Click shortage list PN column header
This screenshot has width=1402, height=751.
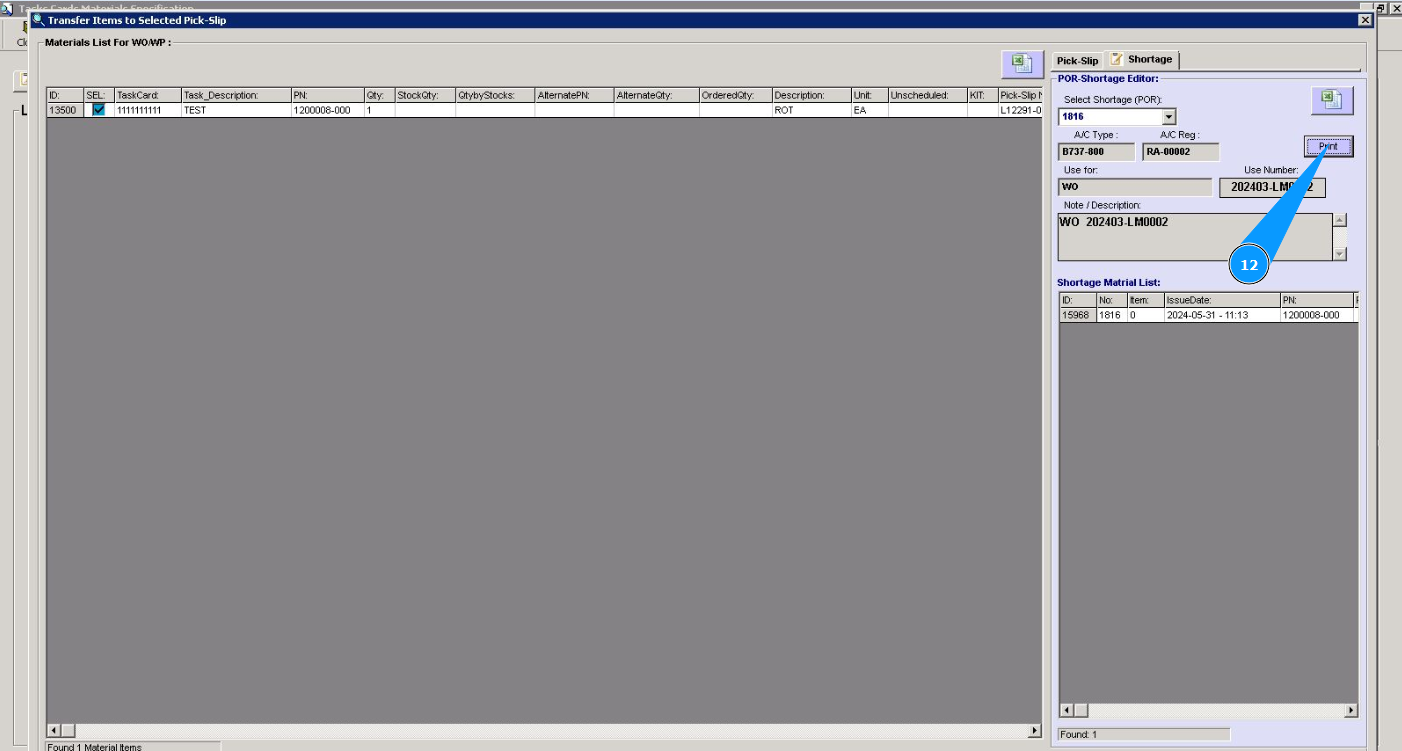[x=1316, y=300]
